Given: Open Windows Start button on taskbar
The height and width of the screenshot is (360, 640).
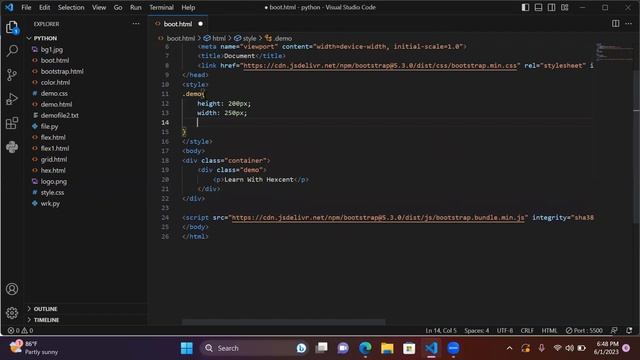Looking at the screenshot, I should point(187,348).
